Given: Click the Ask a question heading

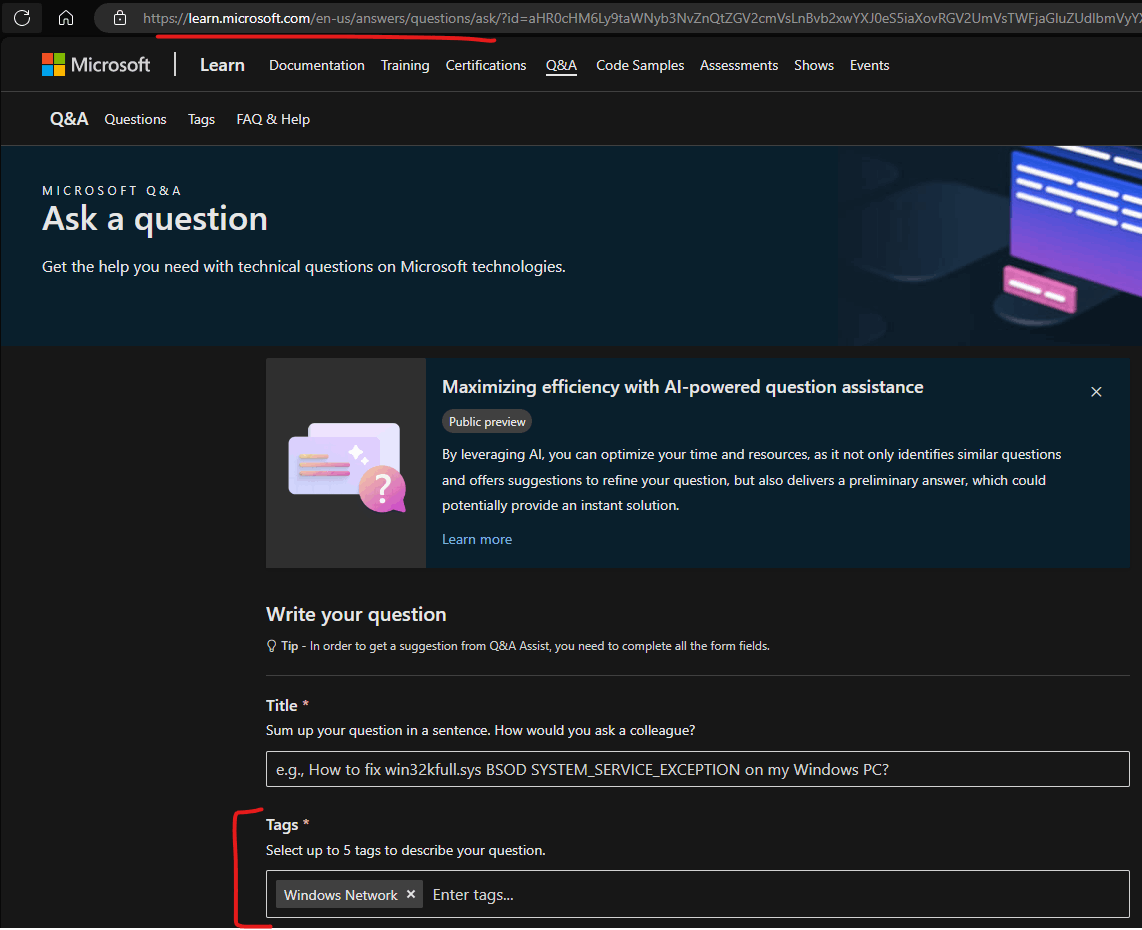Looking at the screenshot, I should [155, 218].
